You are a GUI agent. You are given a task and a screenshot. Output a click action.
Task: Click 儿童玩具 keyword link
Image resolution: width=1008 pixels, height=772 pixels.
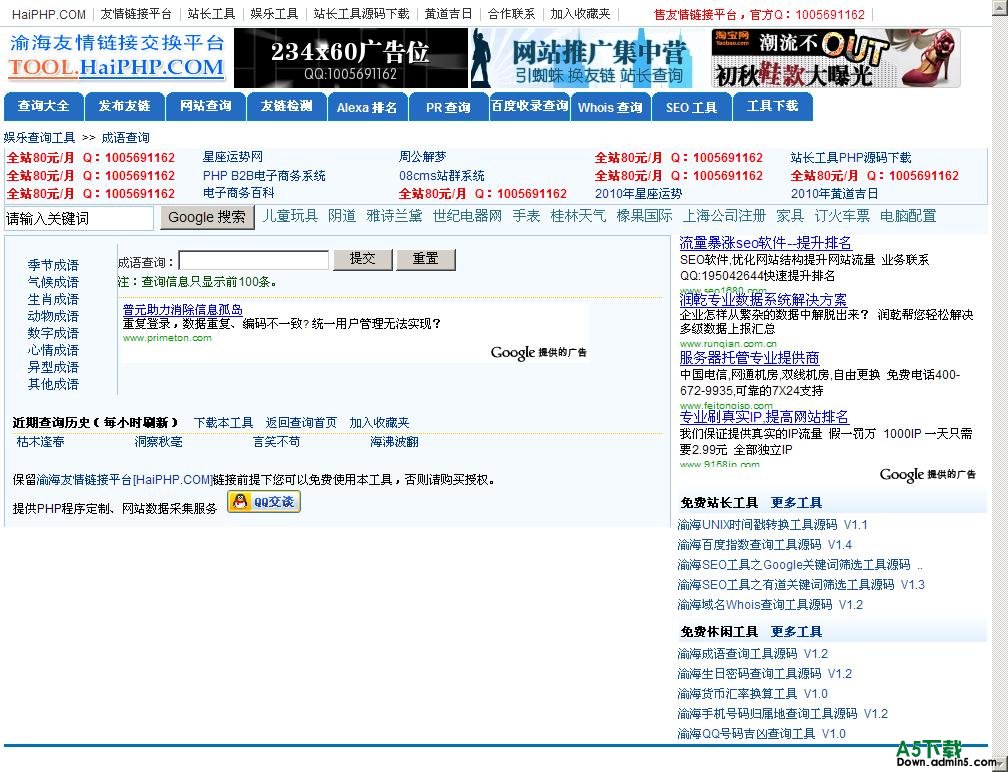click(x=290, y=216)
